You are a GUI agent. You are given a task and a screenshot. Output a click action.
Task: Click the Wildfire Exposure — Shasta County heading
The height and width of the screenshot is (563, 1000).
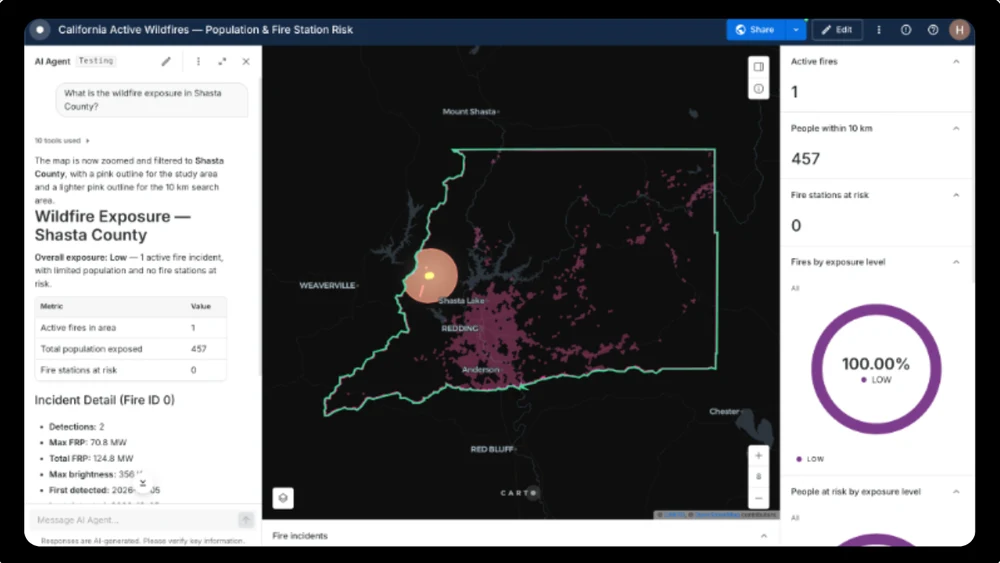pos(112,226)
